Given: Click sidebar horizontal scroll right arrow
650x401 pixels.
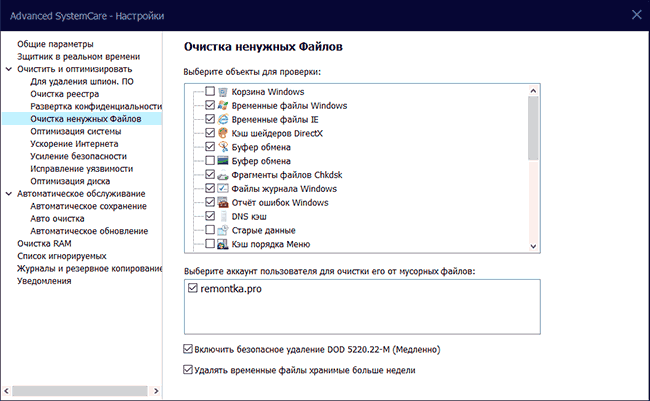Looking at the screenshot, I should point(156,391).
